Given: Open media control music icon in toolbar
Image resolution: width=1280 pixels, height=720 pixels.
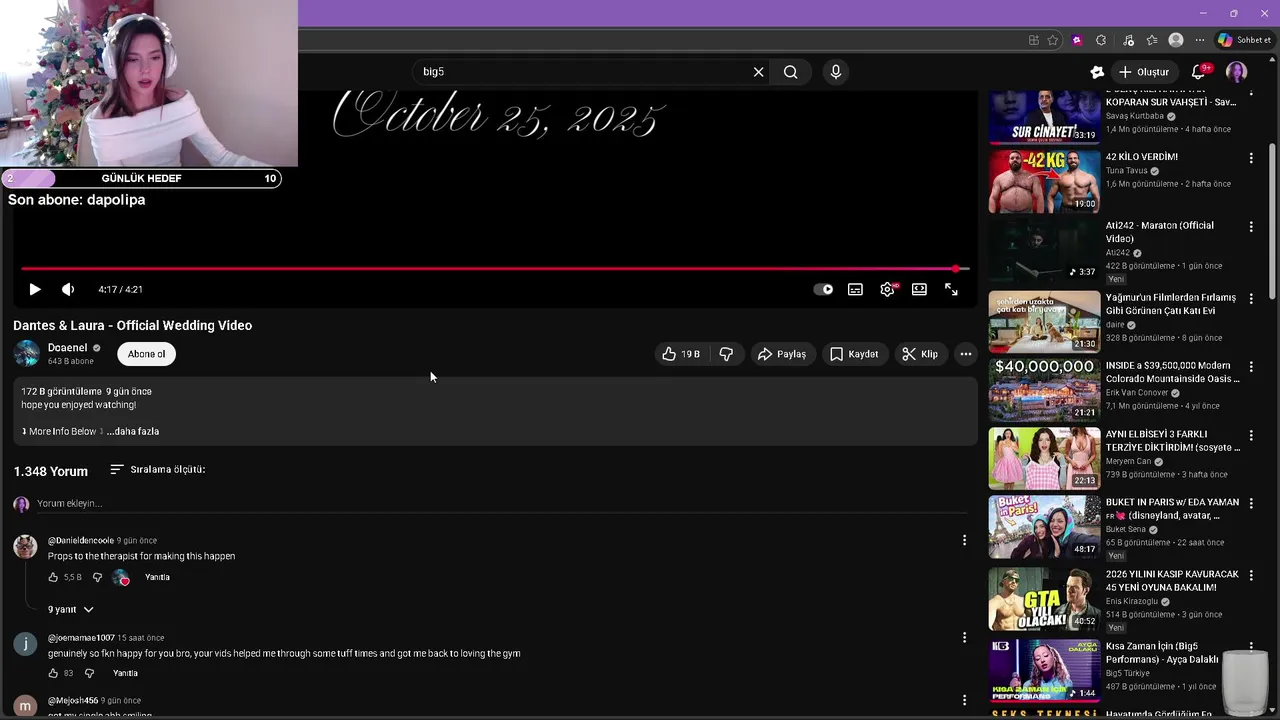Looking at the screenshot, I should click(1128, 40).
